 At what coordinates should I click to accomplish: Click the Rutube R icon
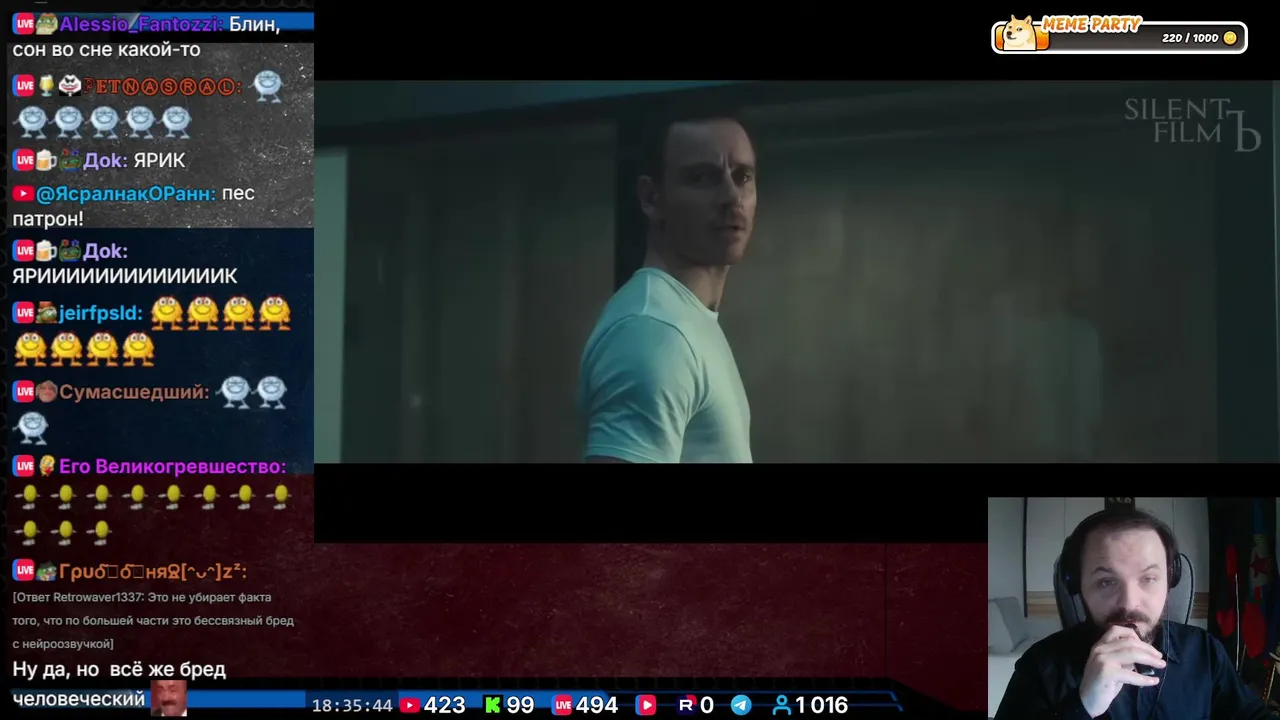coord(686,705)
